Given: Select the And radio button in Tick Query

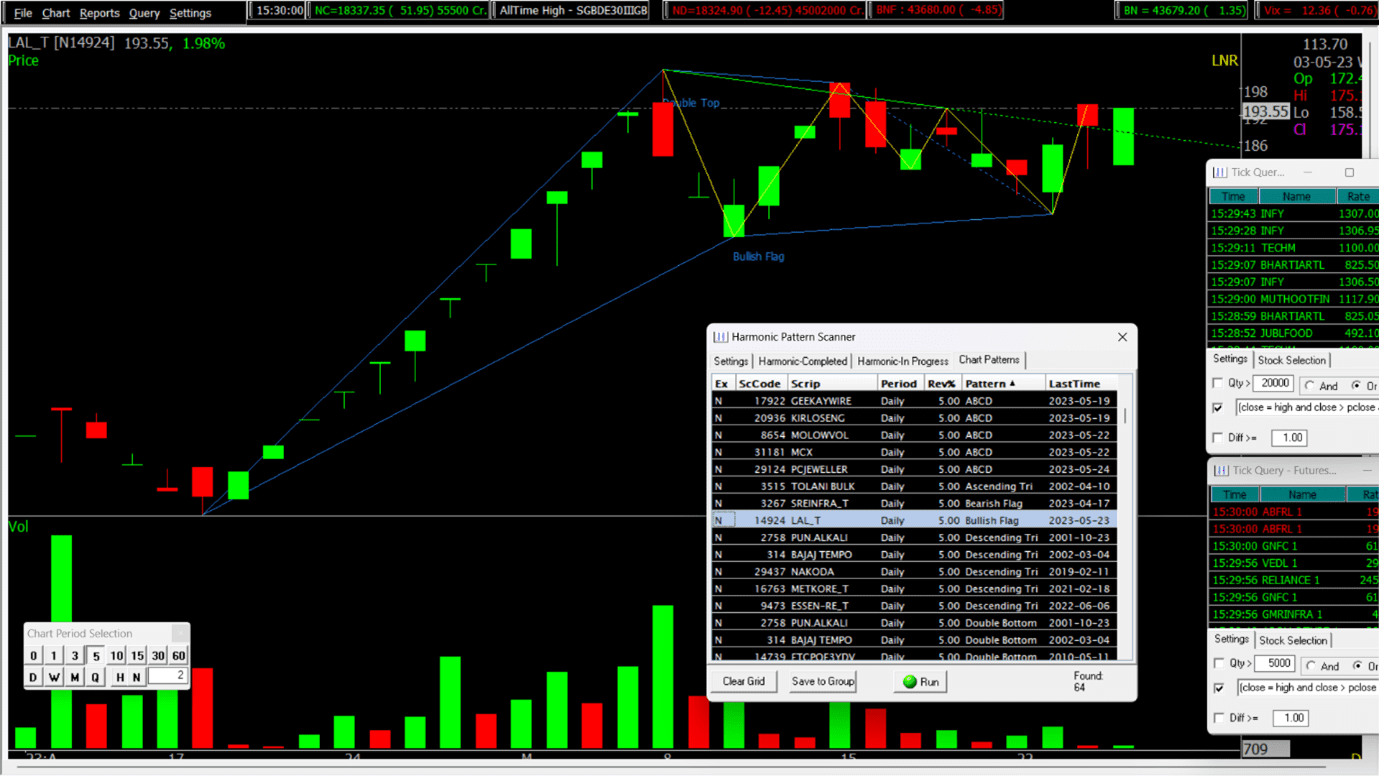Looking at the screenshot, I should (1311, 385).
